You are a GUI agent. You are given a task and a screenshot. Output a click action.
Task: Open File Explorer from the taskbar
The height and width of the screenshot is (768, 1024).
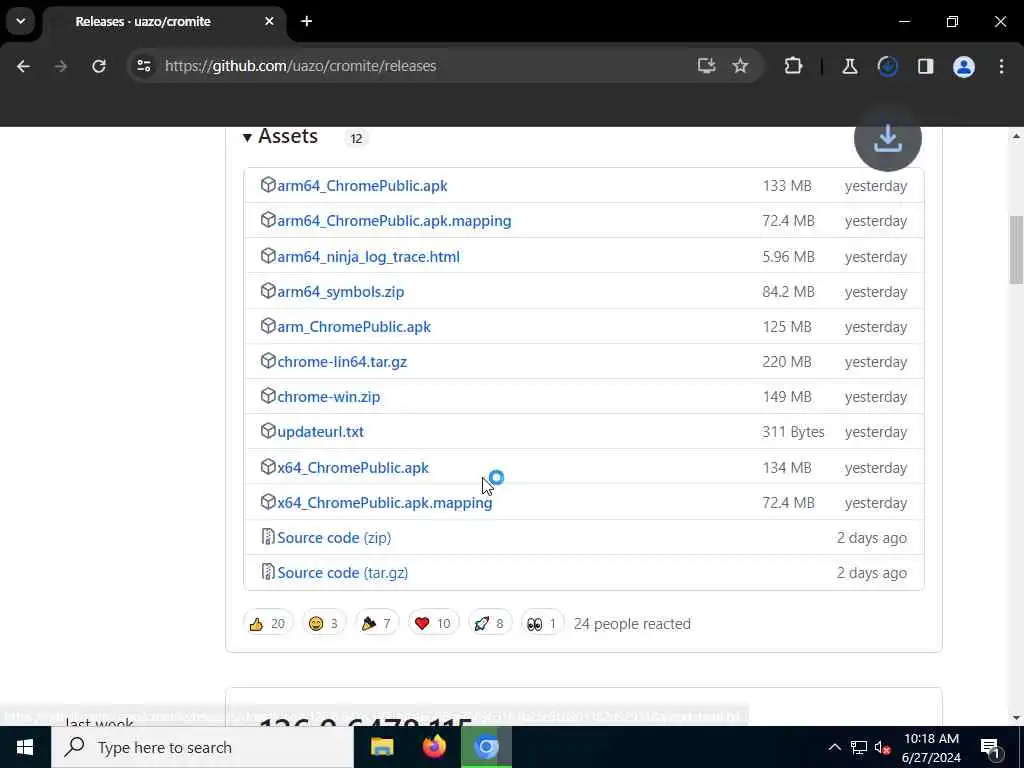click(382, 746)
